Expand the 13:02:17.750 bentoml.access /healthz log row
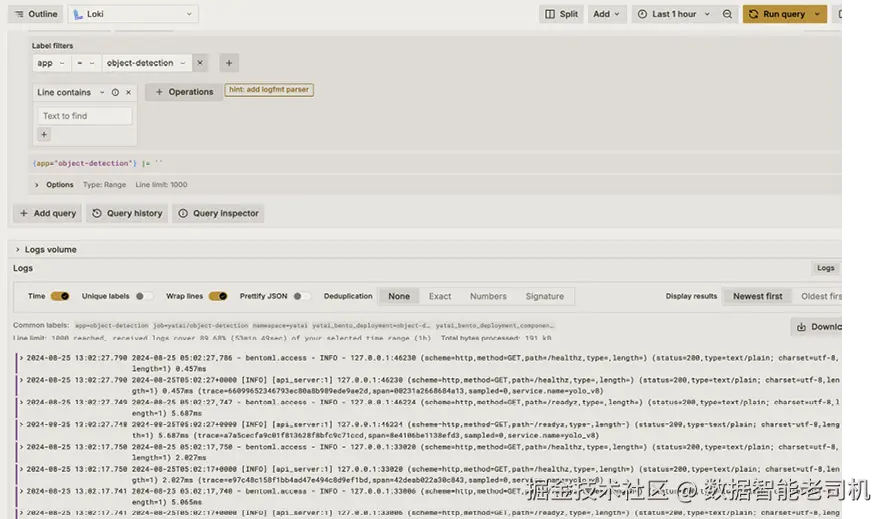The image size is (887, 519). [428, 452]
